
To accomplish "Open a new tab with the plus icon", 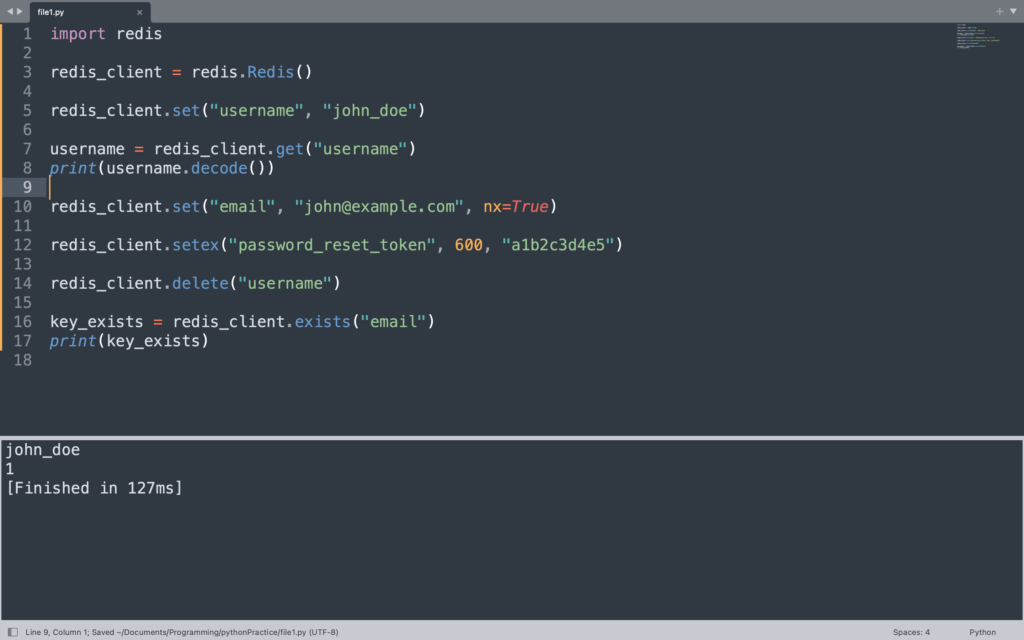I will (x=999, y=11).
